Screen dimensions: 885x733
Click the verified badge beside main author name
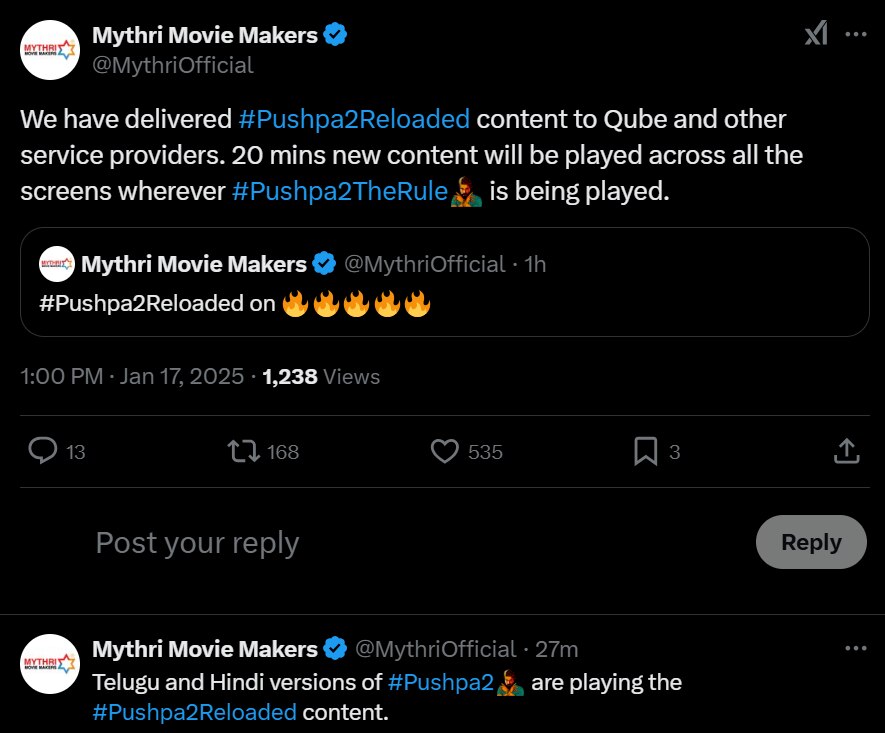(335, 36)
